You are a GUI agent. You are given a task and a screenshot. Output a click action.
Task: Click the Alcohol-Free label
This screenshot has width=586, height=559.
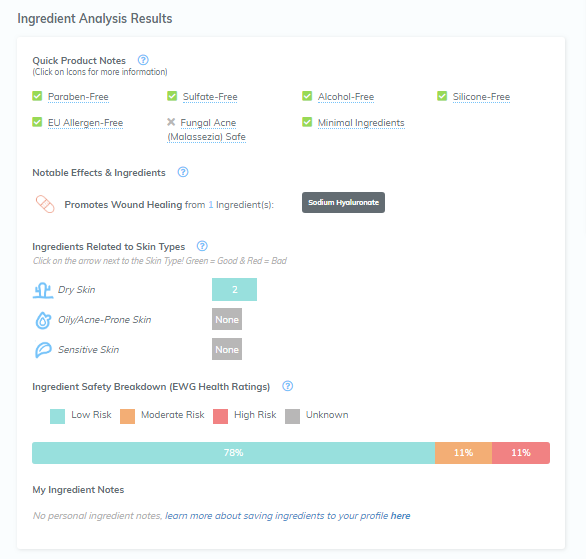pyautogui.click(x=346, y=96)
